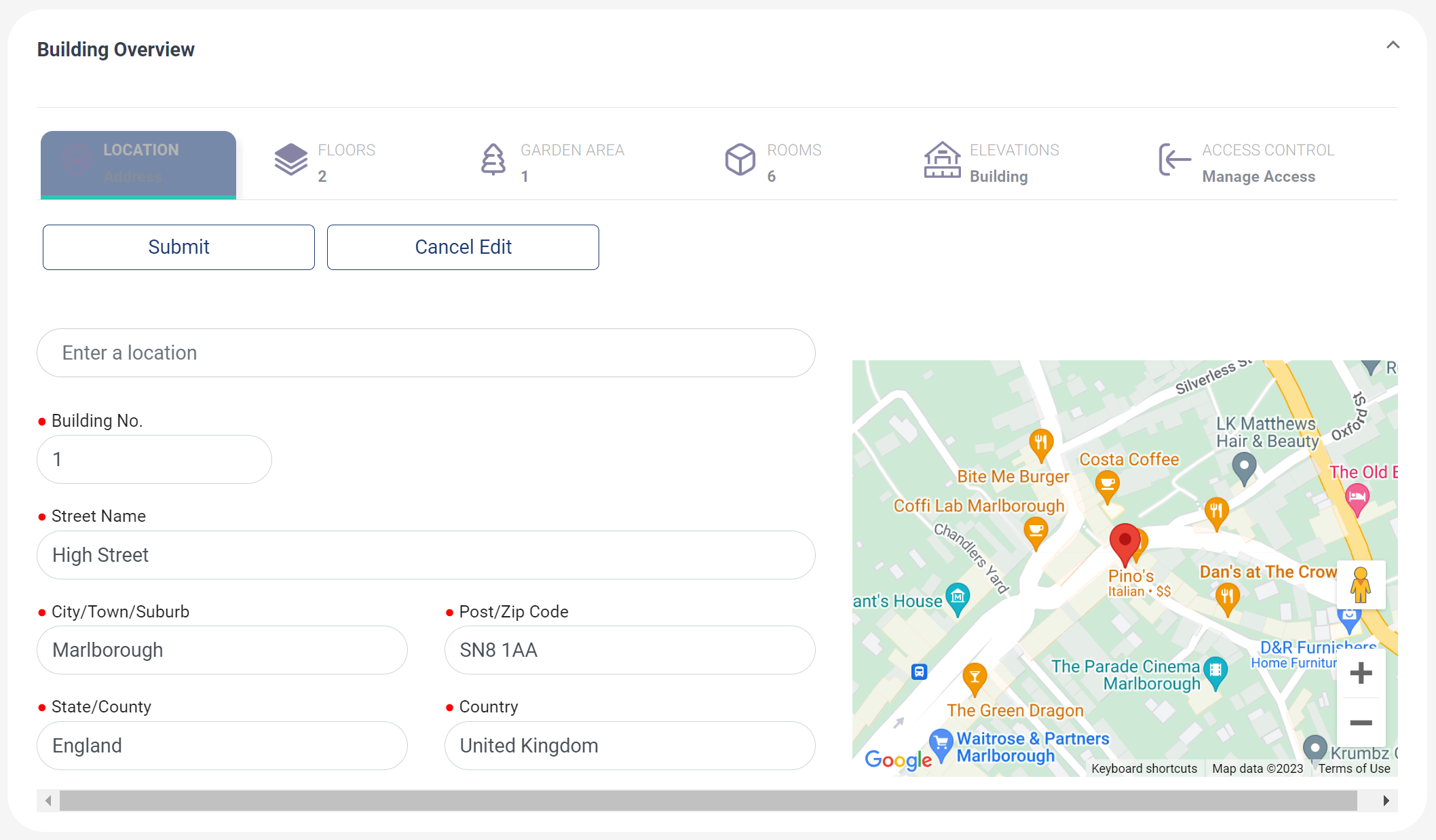Open the Manage Access tab

[1258, 176]
